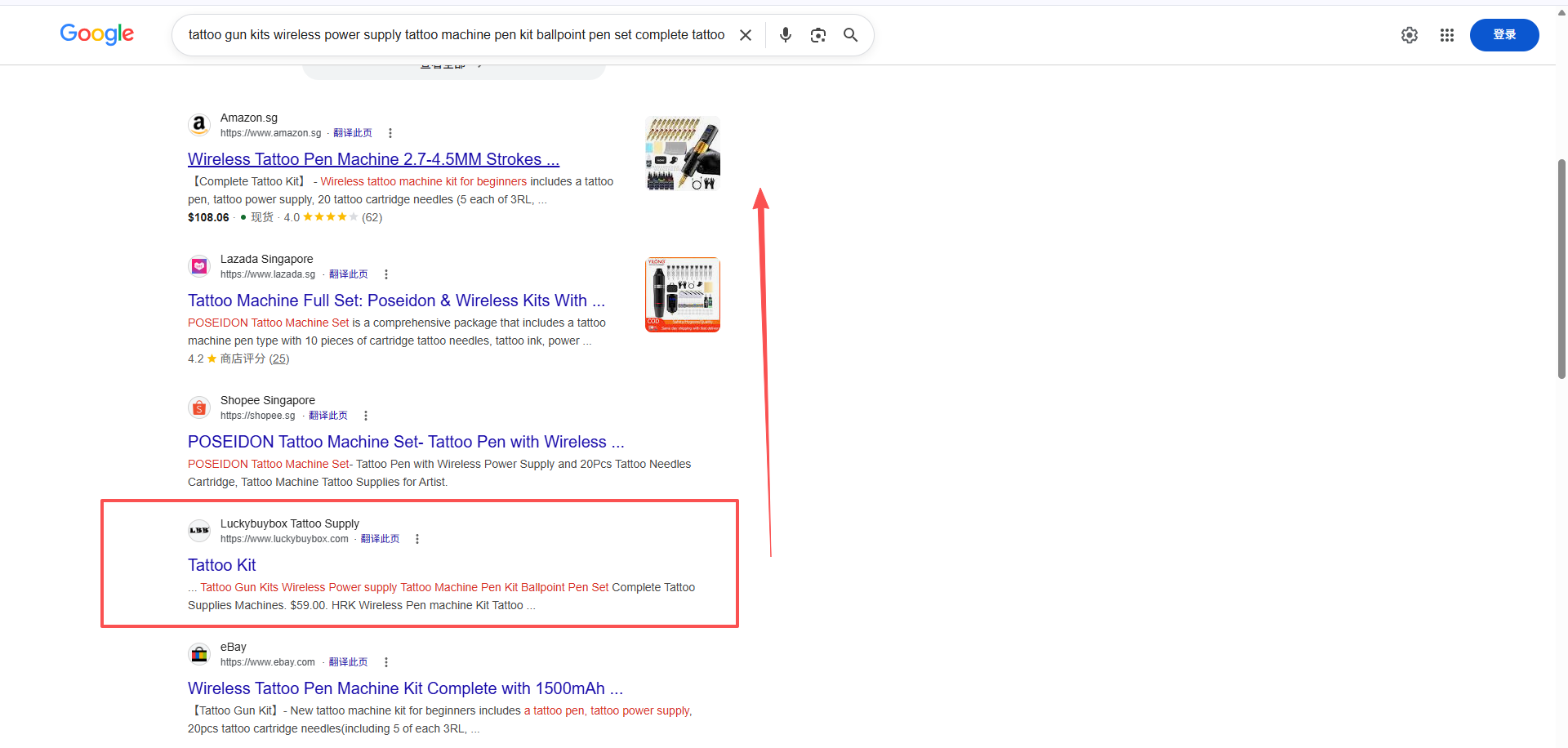Click the scrollbar up arrow
The height and width of the screenshot is (748, 1568).
pyautogui.click(x=1561, y=12)
